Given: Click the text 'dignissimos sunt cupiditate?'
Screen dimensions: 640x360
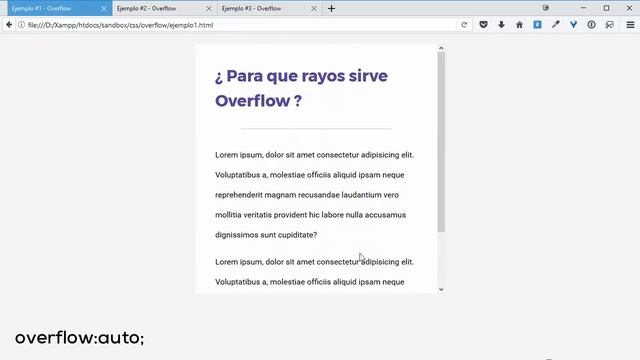Looking at the screenshot, I should click(266, 235).
